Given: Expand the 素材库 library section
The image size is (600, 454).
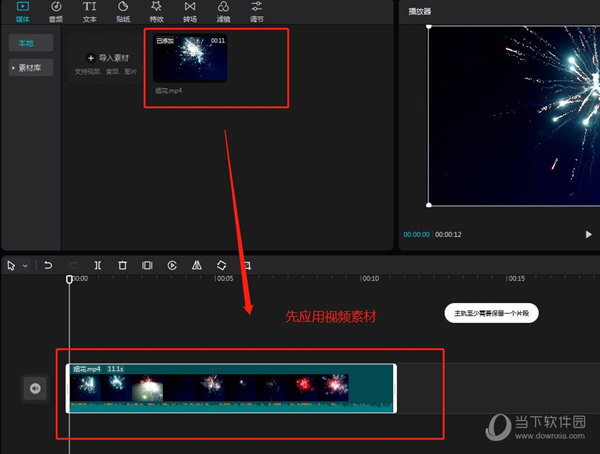Looking at the screenshot, I should click(30, 67).
